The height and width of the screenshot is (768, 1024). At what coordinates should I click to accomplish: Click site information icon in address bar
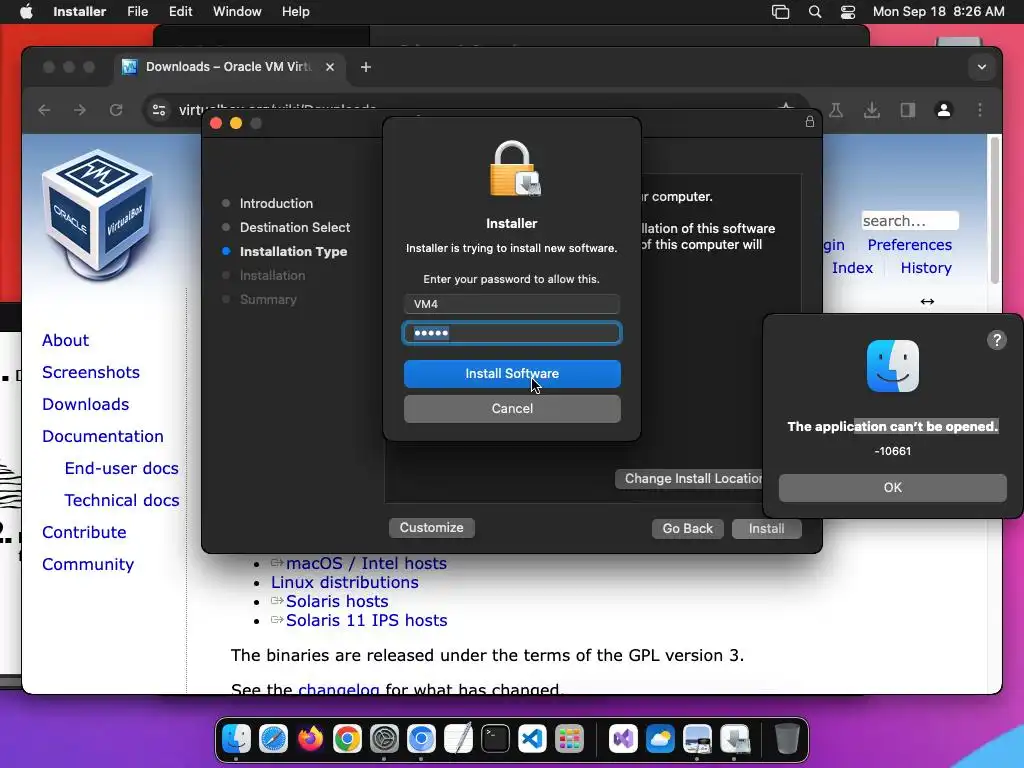tap(159, 110)
